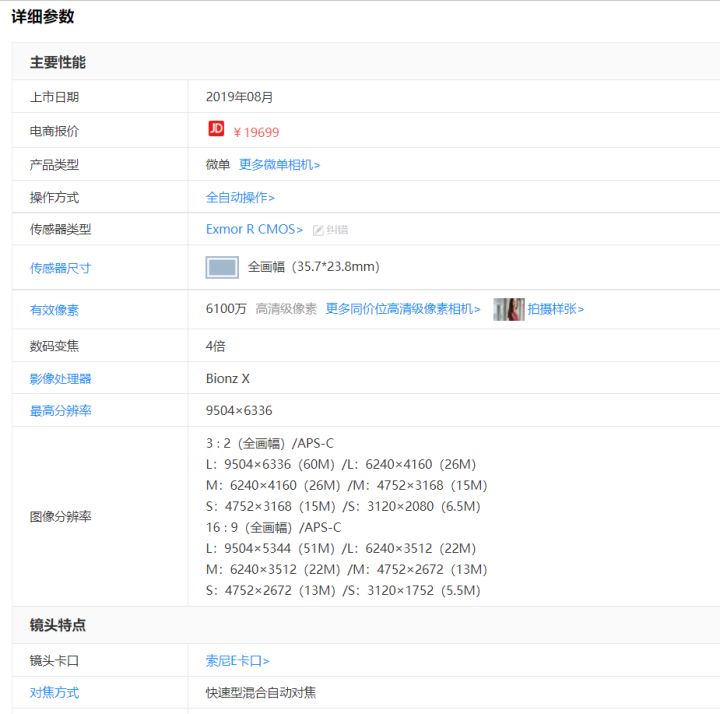Image resolution: width=720 pixels, height=714 pixels.
Task: Select the 快速型混合自动对焦 value
Action: pyautogui.click(x=261, y=693)
